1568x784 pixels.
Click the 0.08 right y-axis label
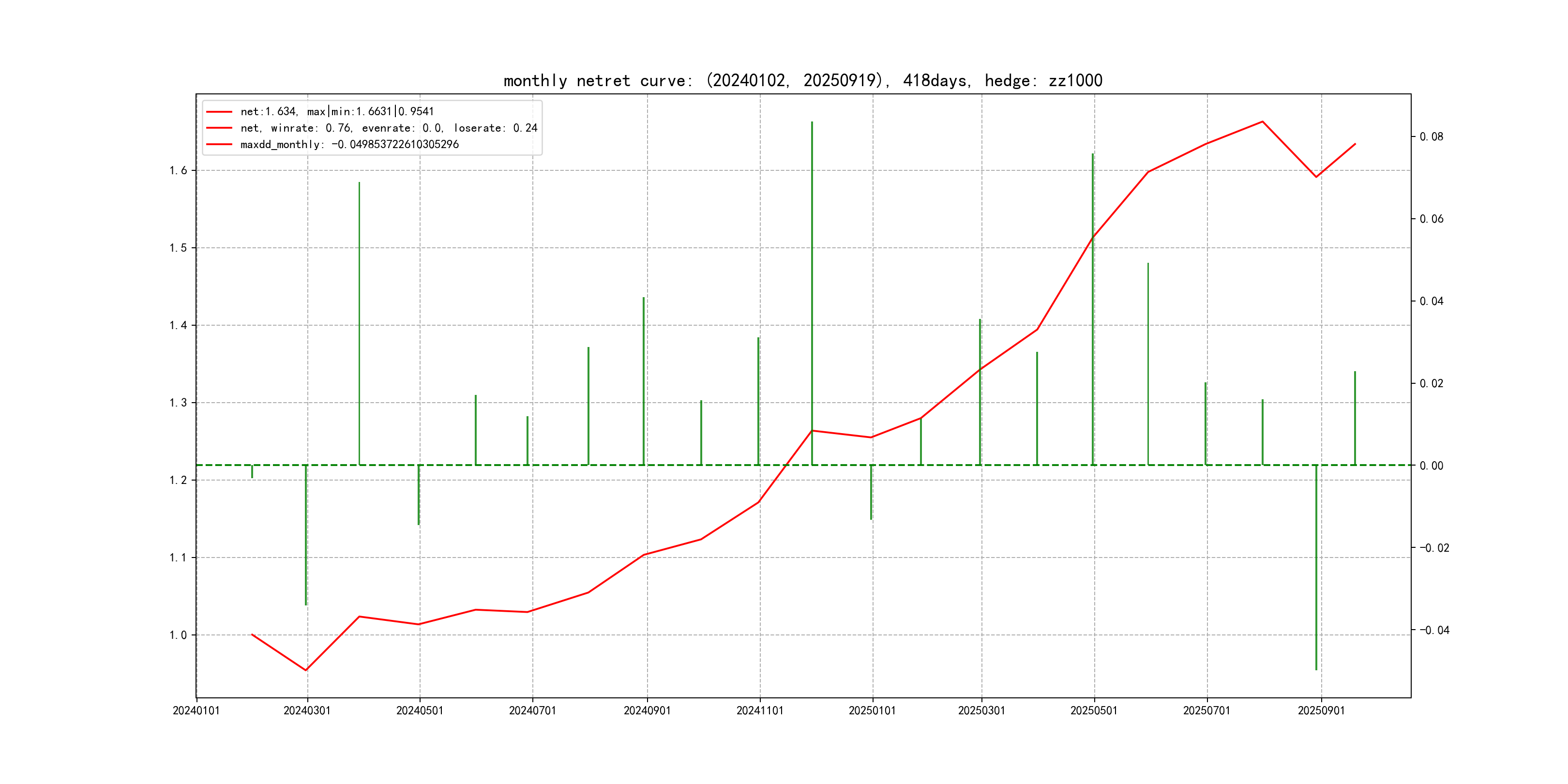[1431, 136]
